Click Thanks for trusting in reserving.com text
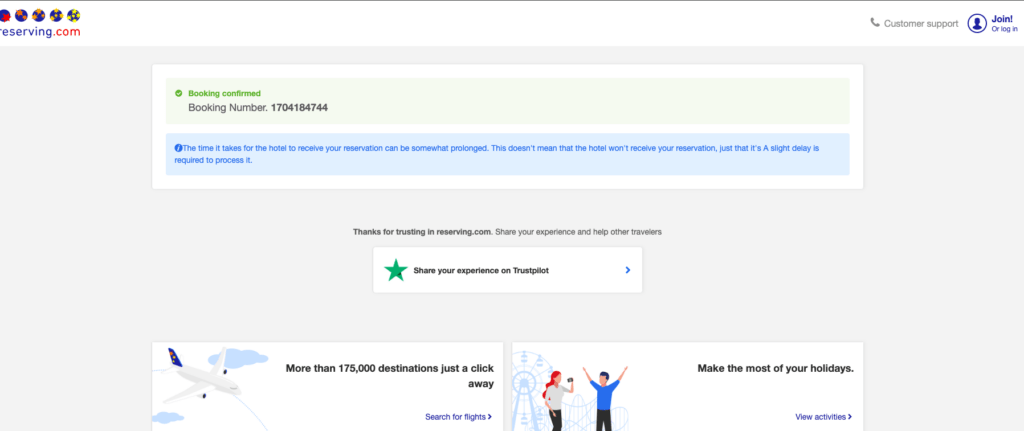Viewport: 1024px width, 431px height. coord(422,232)
